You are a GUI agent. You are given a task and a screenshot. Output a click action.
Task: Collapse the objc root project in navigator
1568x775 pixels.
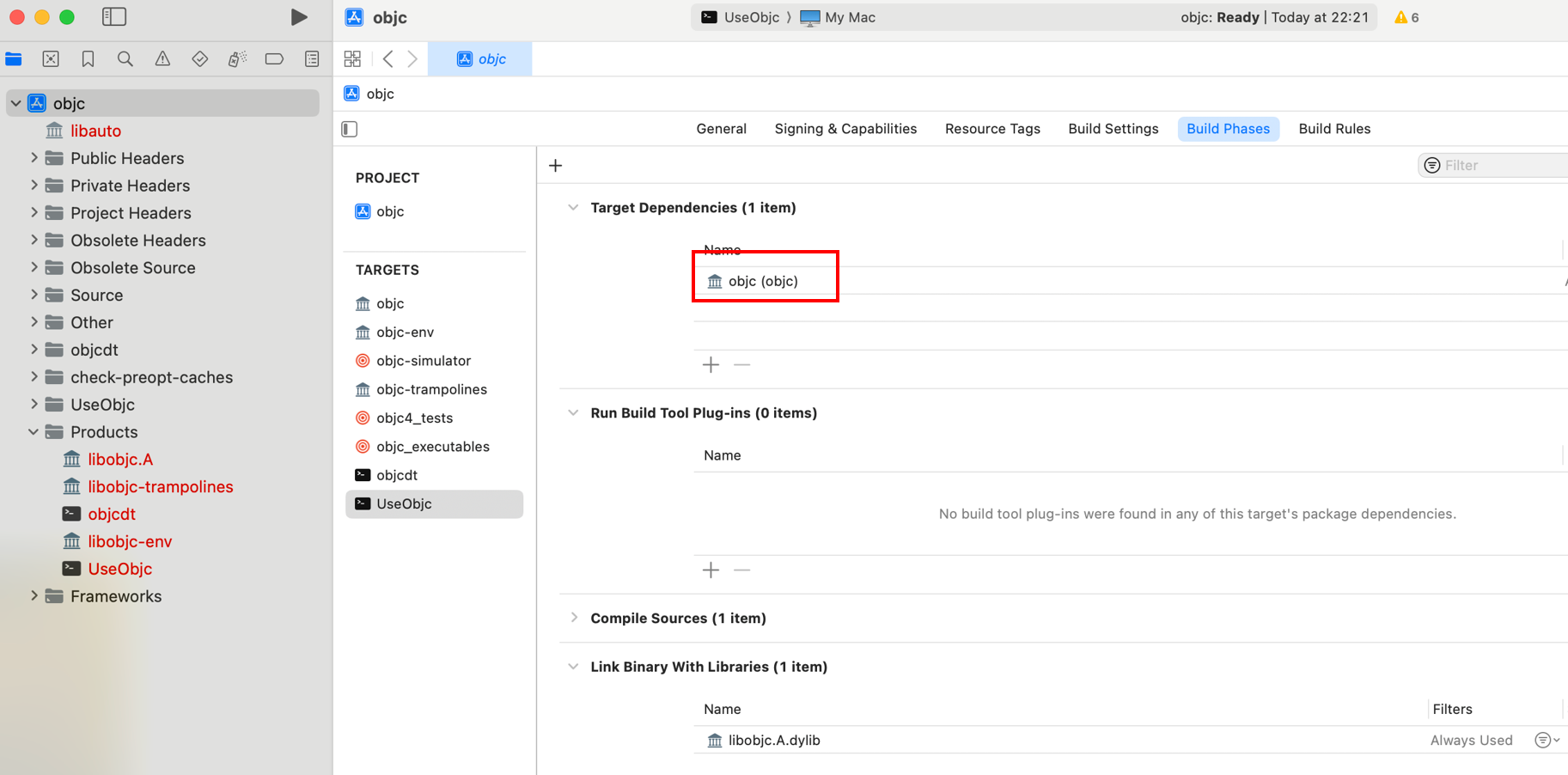tap(15, 103)
